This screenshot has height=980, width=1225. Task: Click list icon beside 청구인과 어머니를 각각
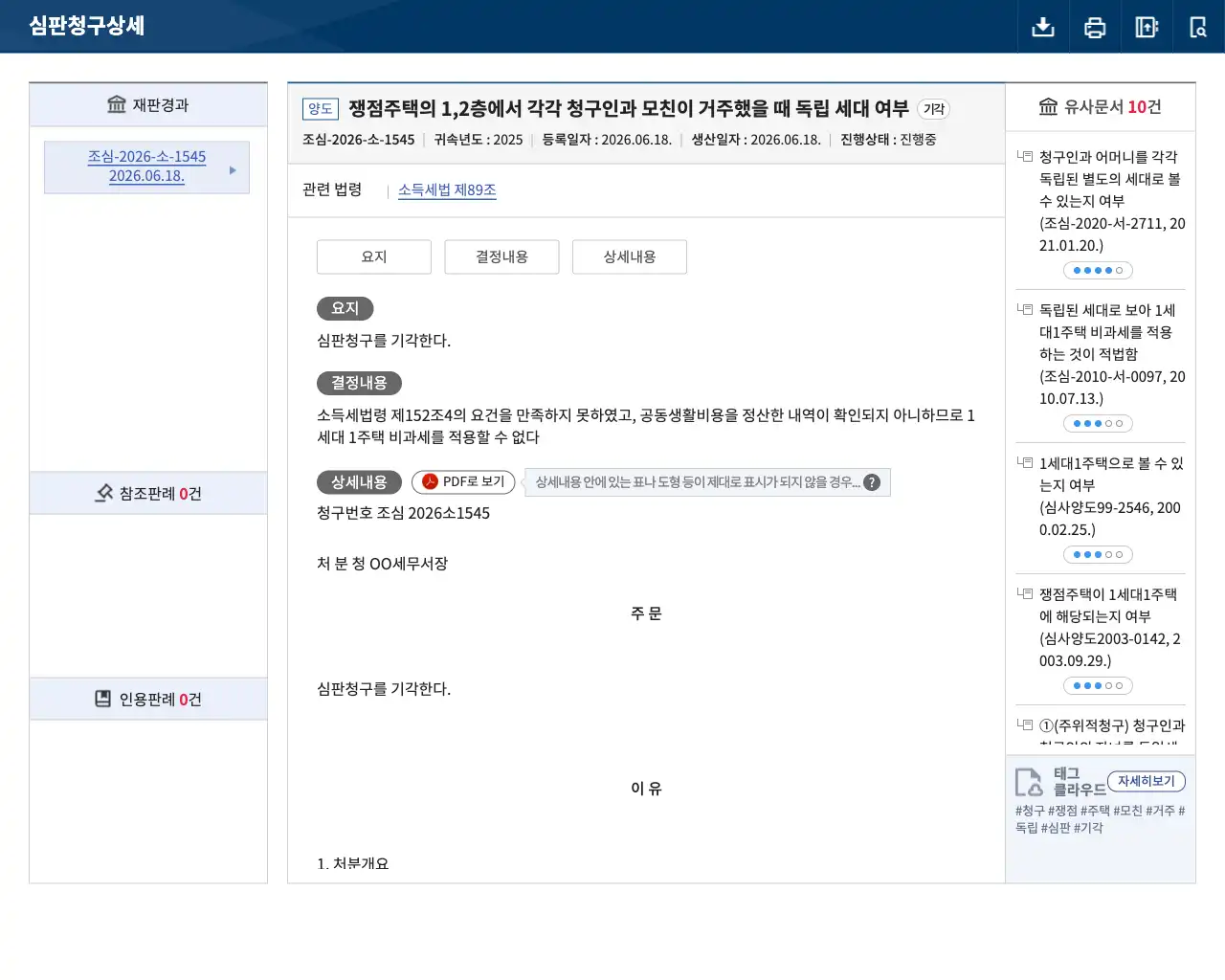point(1025,156)
